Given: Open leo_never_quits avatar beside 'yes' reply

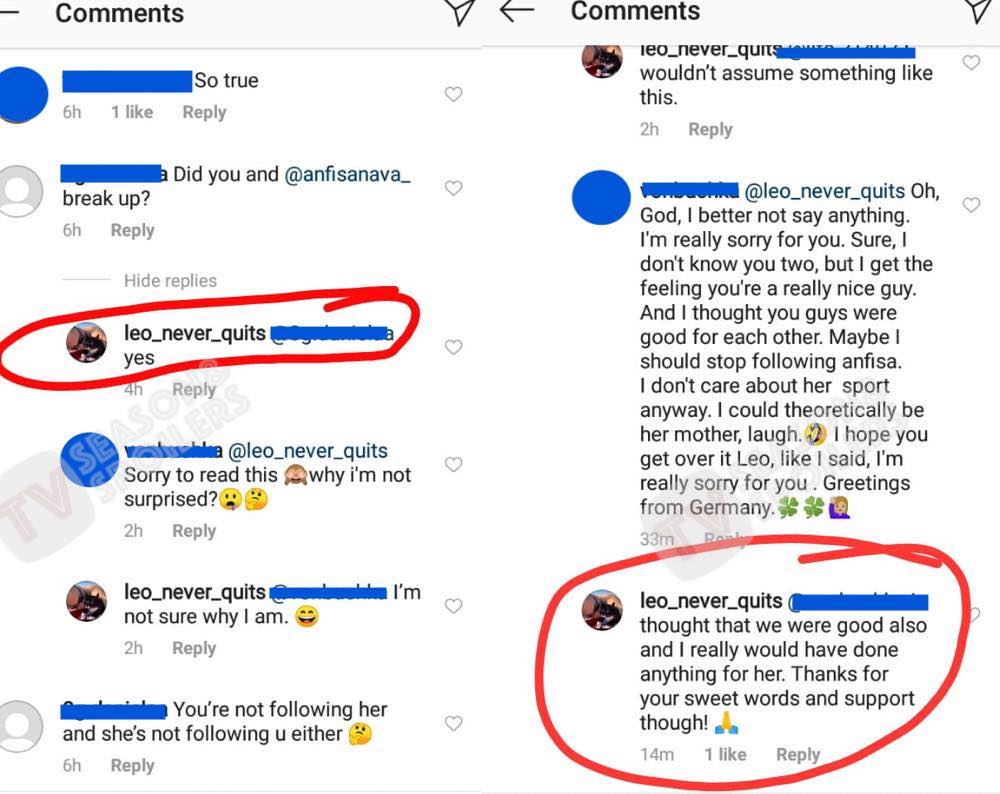Looking at the screenshot, I should click(86, 343).
